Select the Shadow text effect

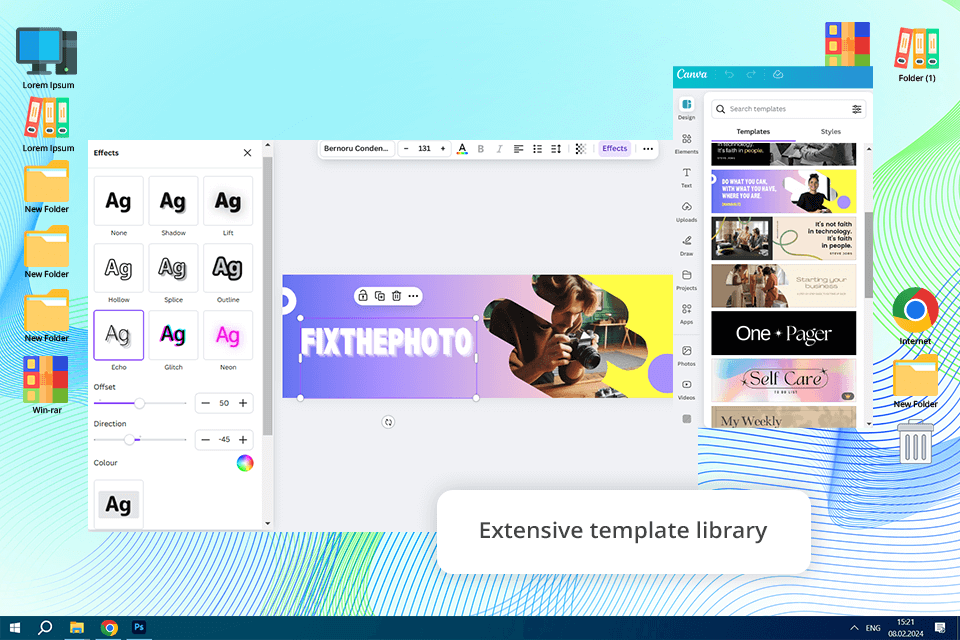tap(173, 201)
